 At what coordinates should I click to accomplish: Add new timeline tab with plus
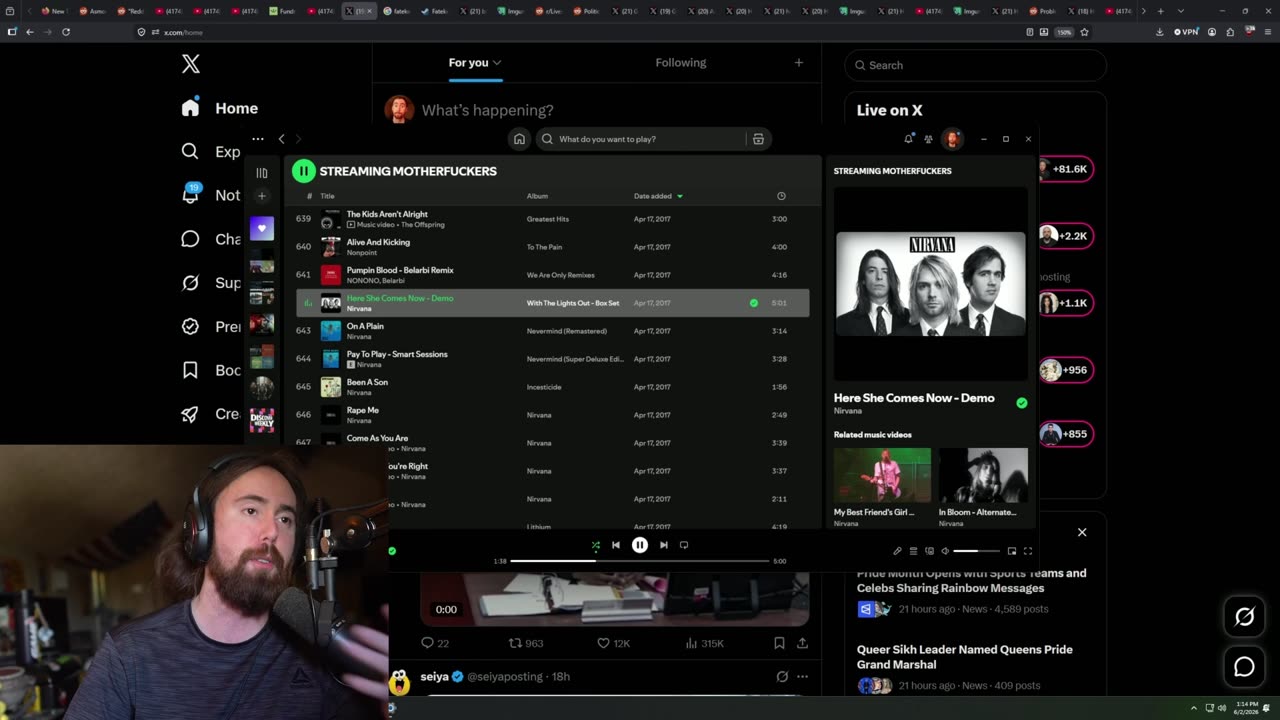click(798, 62)
